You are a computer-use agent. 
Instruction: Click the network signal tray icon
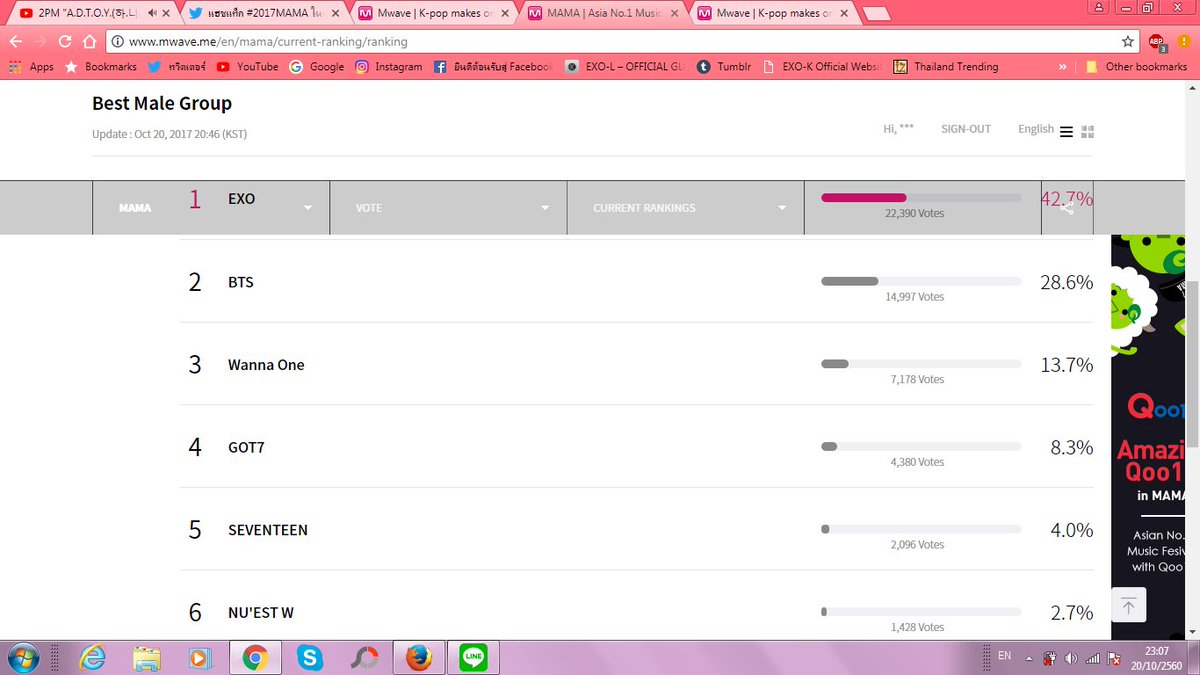click(1092, 658)
